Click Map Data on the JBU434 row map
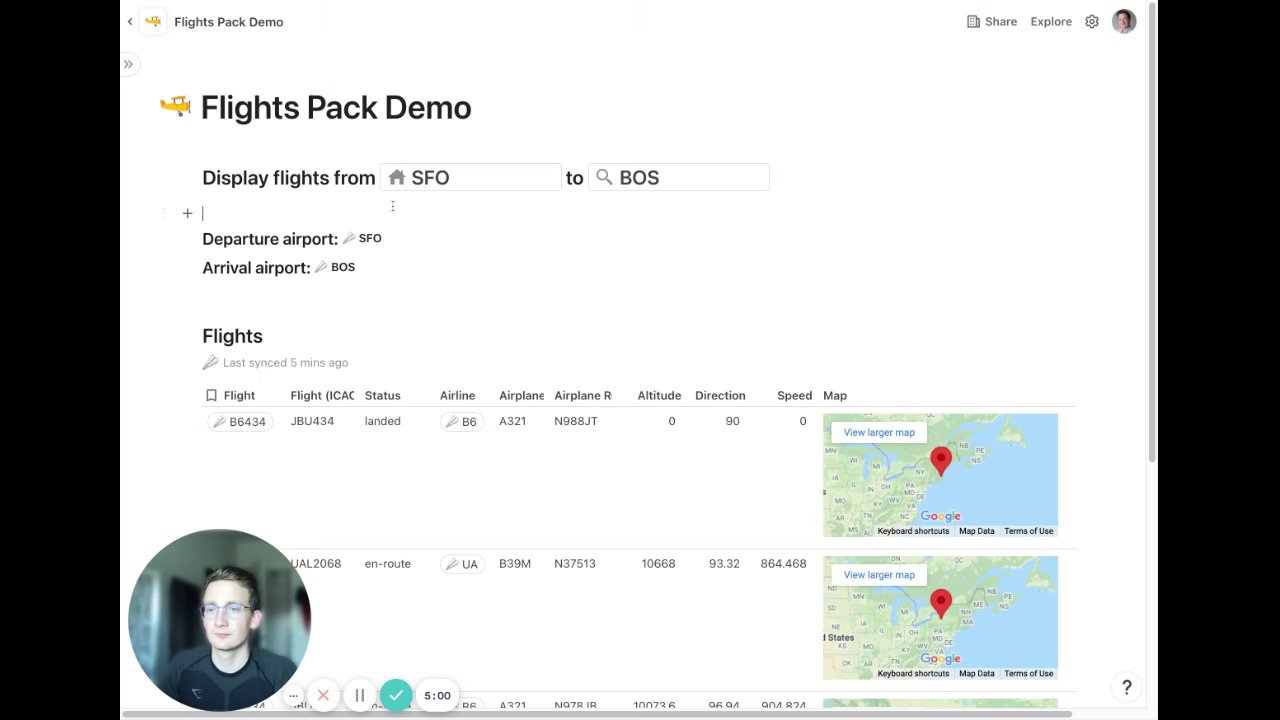1280x720 pixels. coord(977,531)
